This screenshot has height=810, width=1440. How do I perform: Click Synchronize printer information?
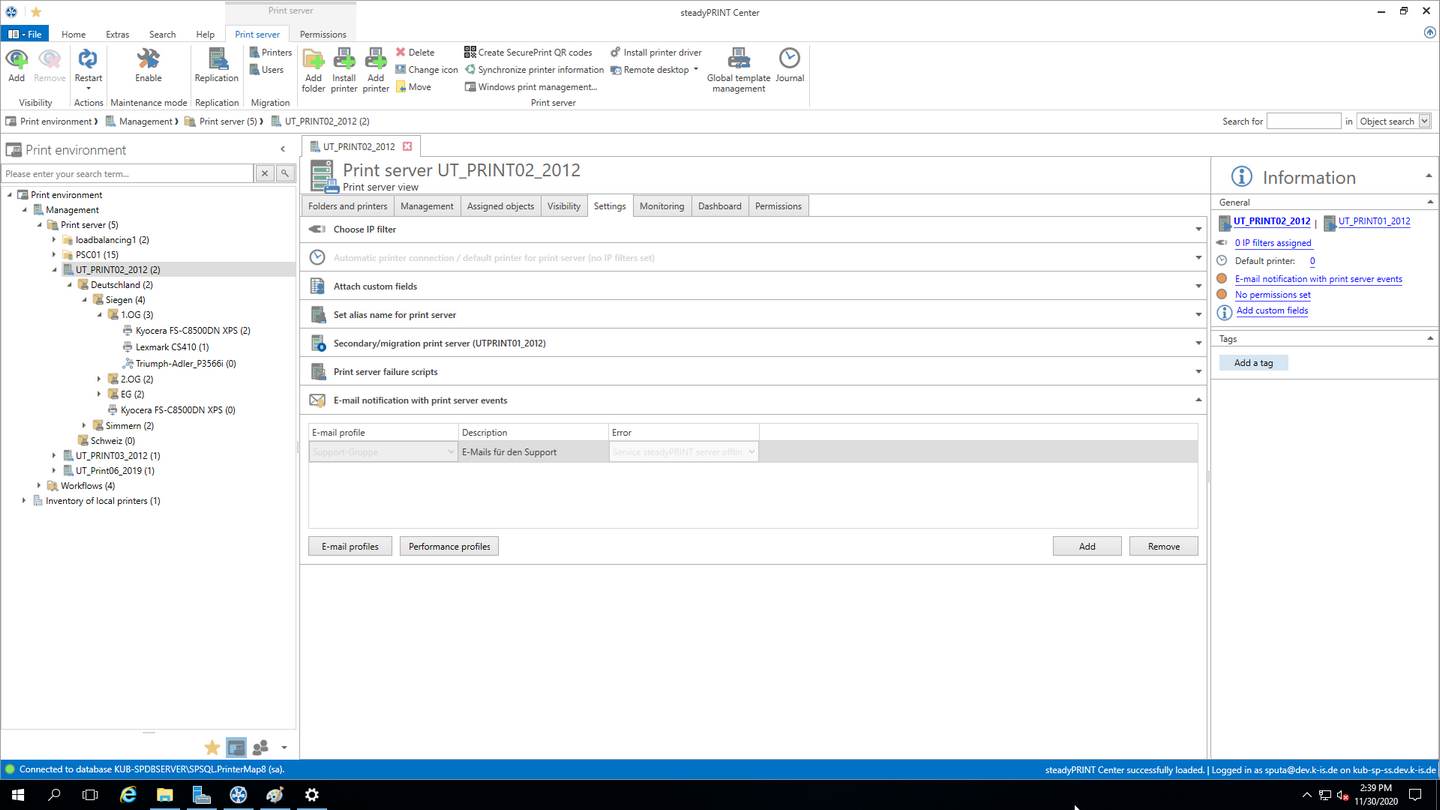tap(534, 70)
